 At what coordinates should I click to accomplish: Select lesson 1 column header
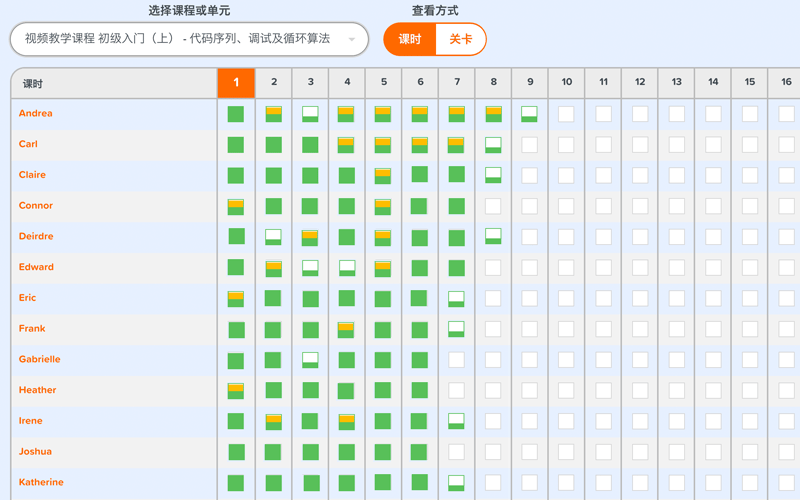click(x=236, y=83)
